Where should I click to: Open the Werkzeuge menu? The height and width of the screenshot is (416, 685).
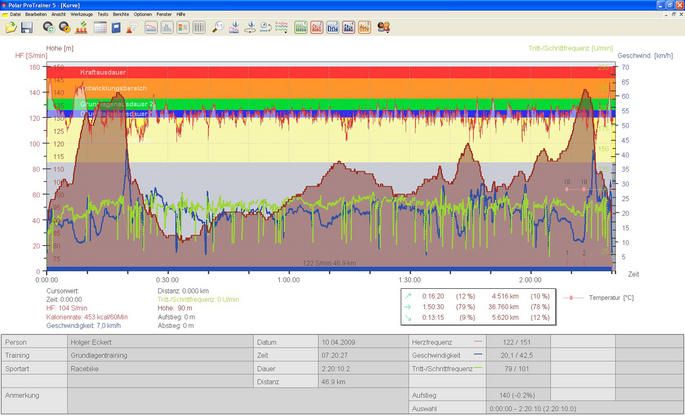pos(81,15)
